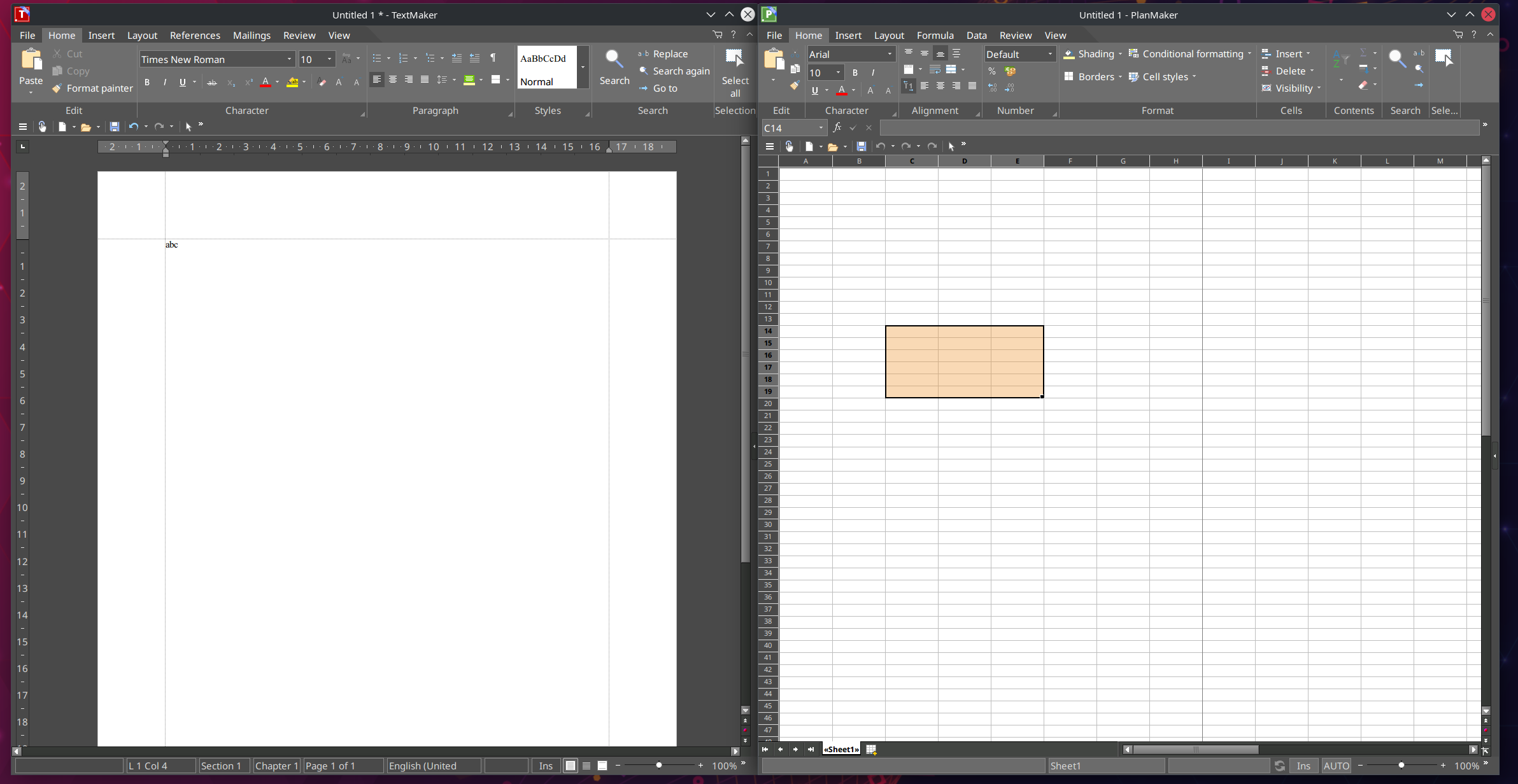Toggle strikethrough in TextMaker
The image size is (1518, 784).
click(x=212, y=82)
